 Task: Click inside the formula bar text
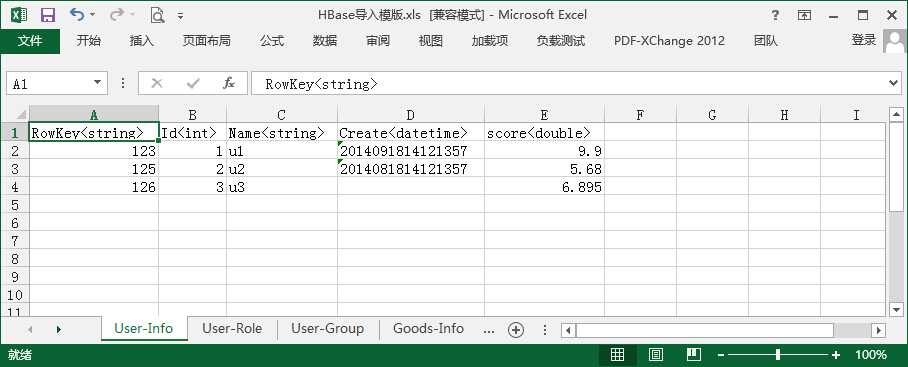[x=321, y=84]
